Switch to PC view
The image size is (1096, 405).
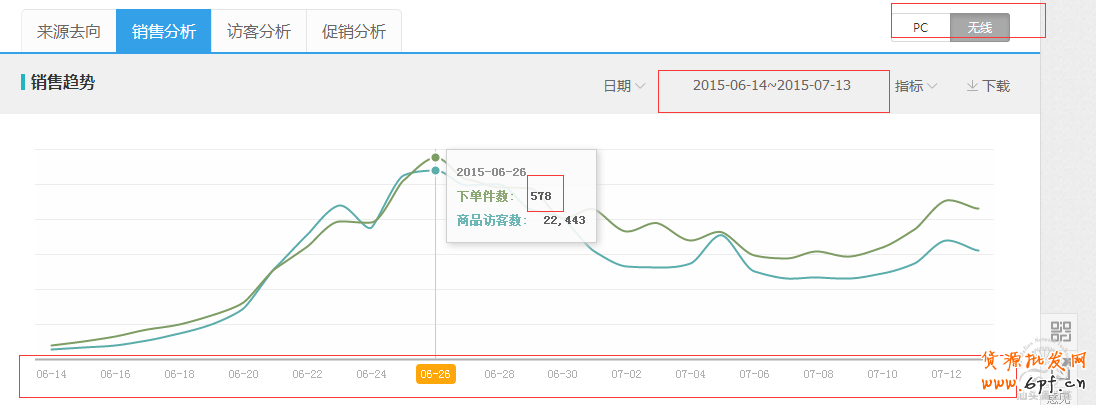click(x=920, y=27)
